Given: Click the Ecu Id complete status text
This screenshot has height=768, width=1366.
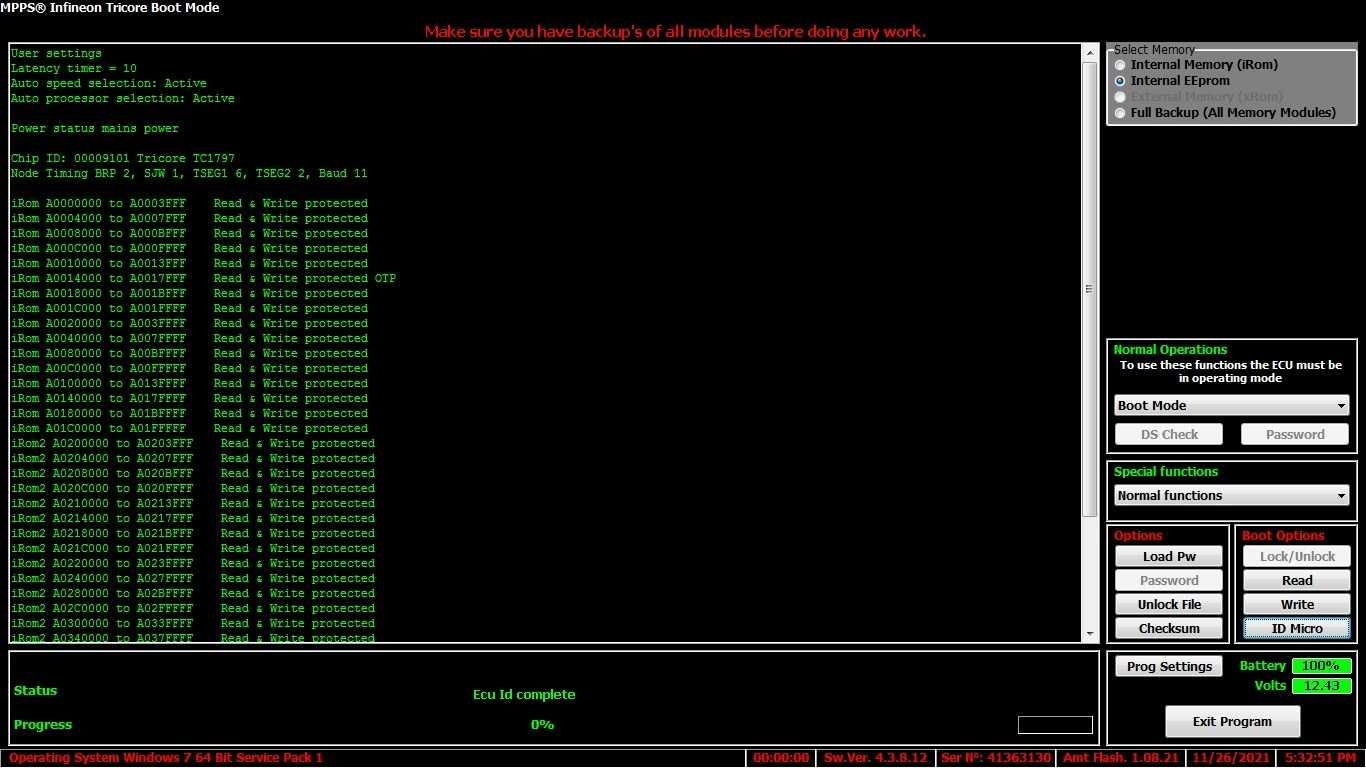Looking at the screenshot, I should pyautogui.click(x=524, y=695).
